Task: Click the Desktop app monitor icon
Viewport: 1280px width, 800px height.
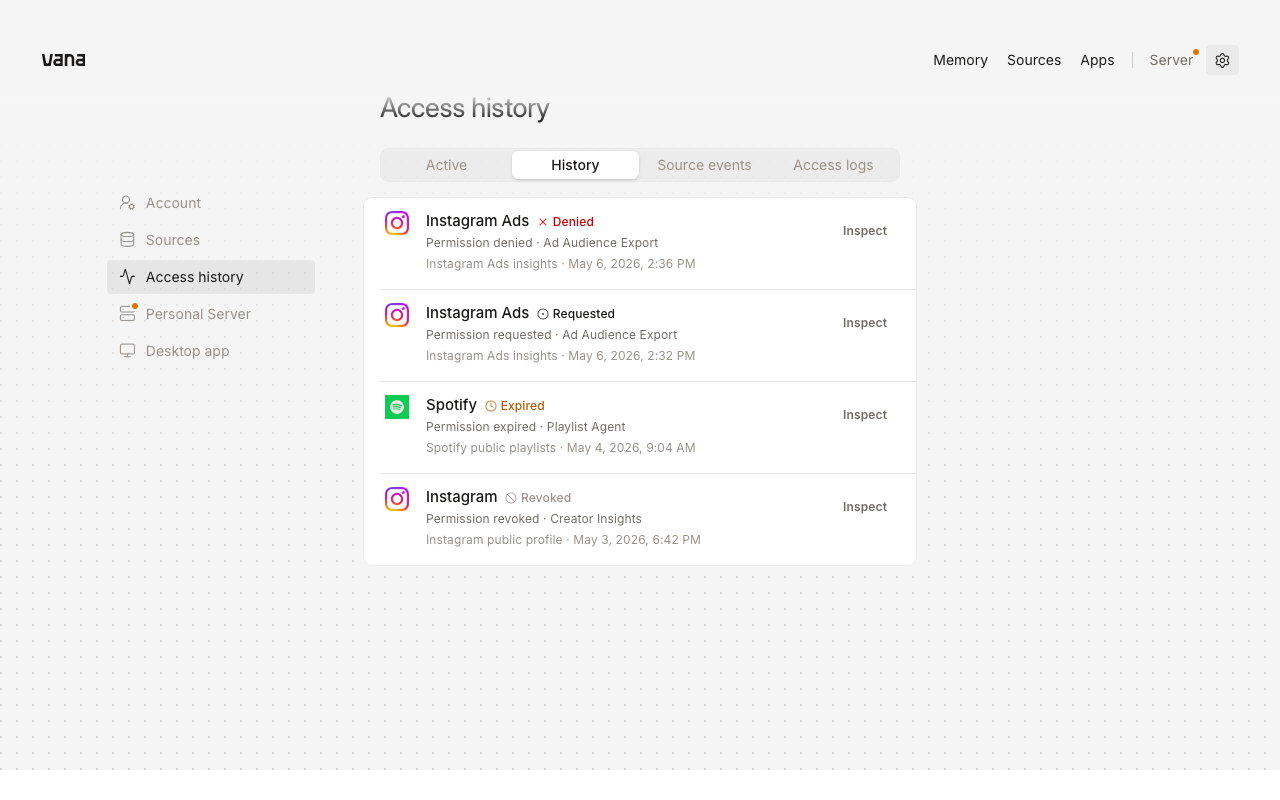Action: (127, 351)
